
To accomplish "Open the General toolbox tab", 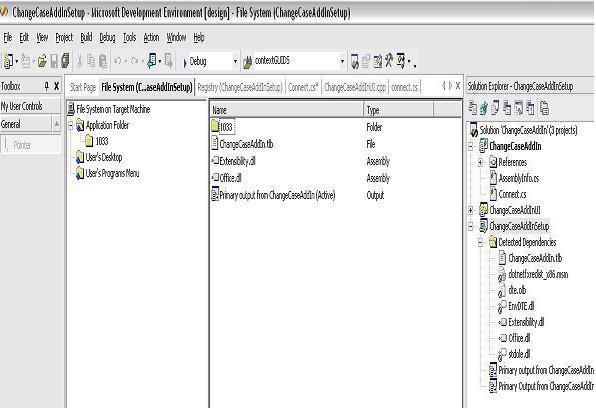I will click(x=25, y=124).
